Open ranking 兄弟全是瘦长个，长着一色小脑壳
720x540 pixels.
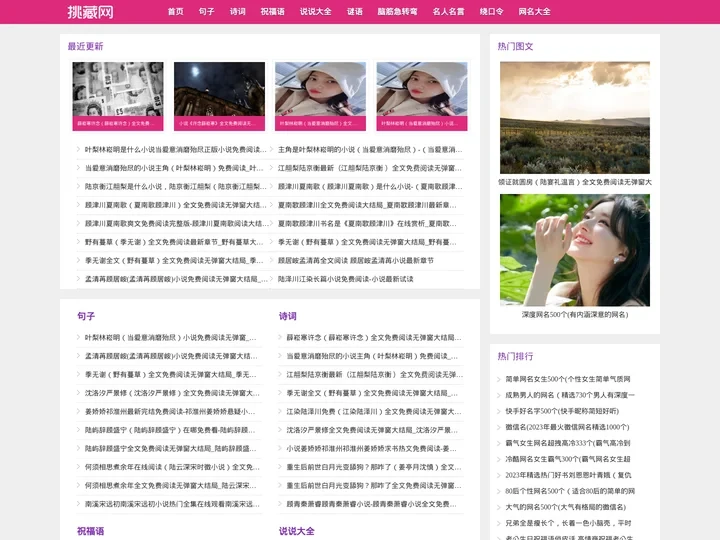568,523
